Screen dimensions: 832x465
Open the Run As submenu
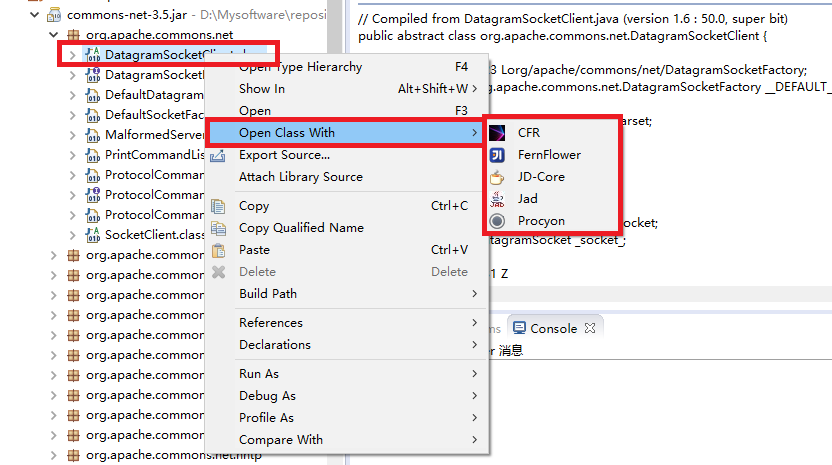[x=346, y=374]
